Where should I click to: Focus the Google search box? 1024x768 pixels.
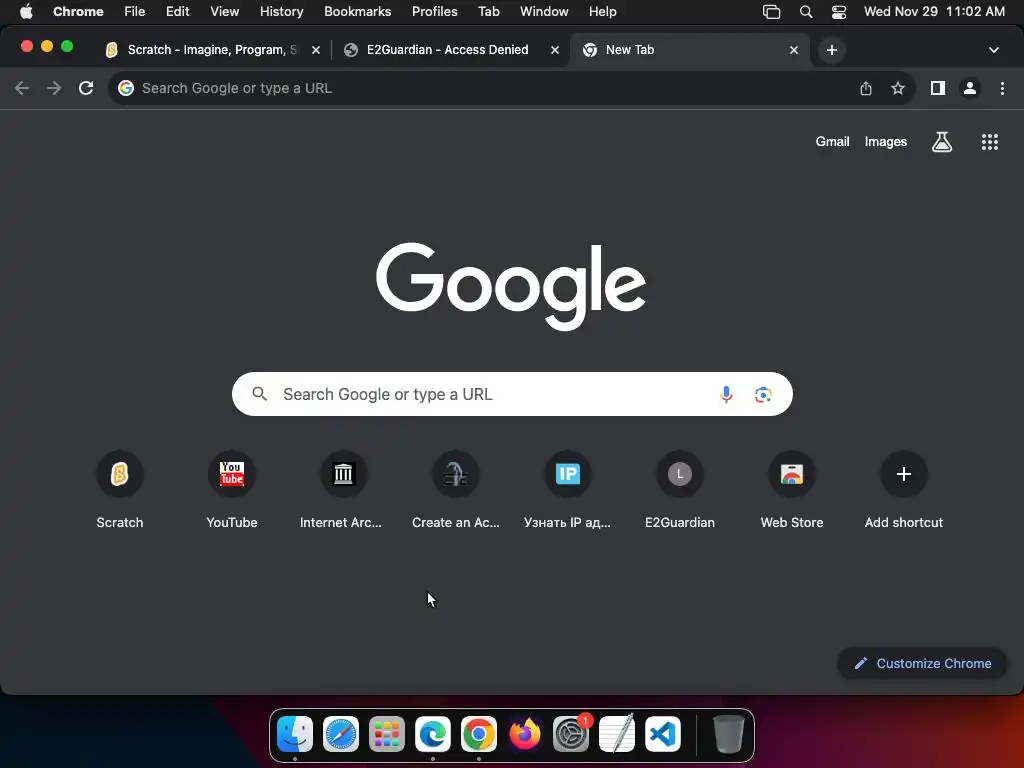pyautogui.click(x=512, y=394)
